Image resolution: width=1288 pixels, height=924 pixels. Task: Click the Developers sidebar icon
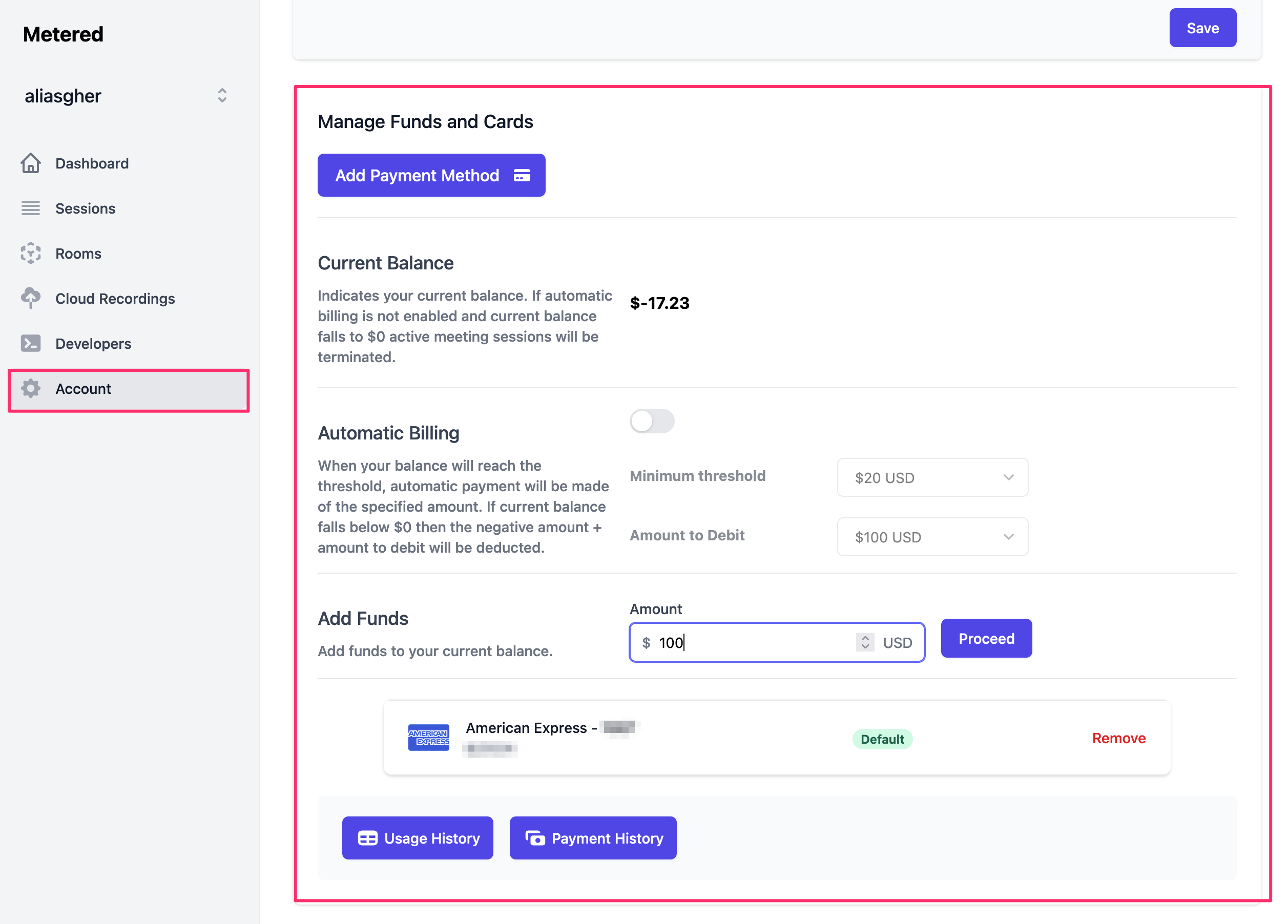click(30, 343)
